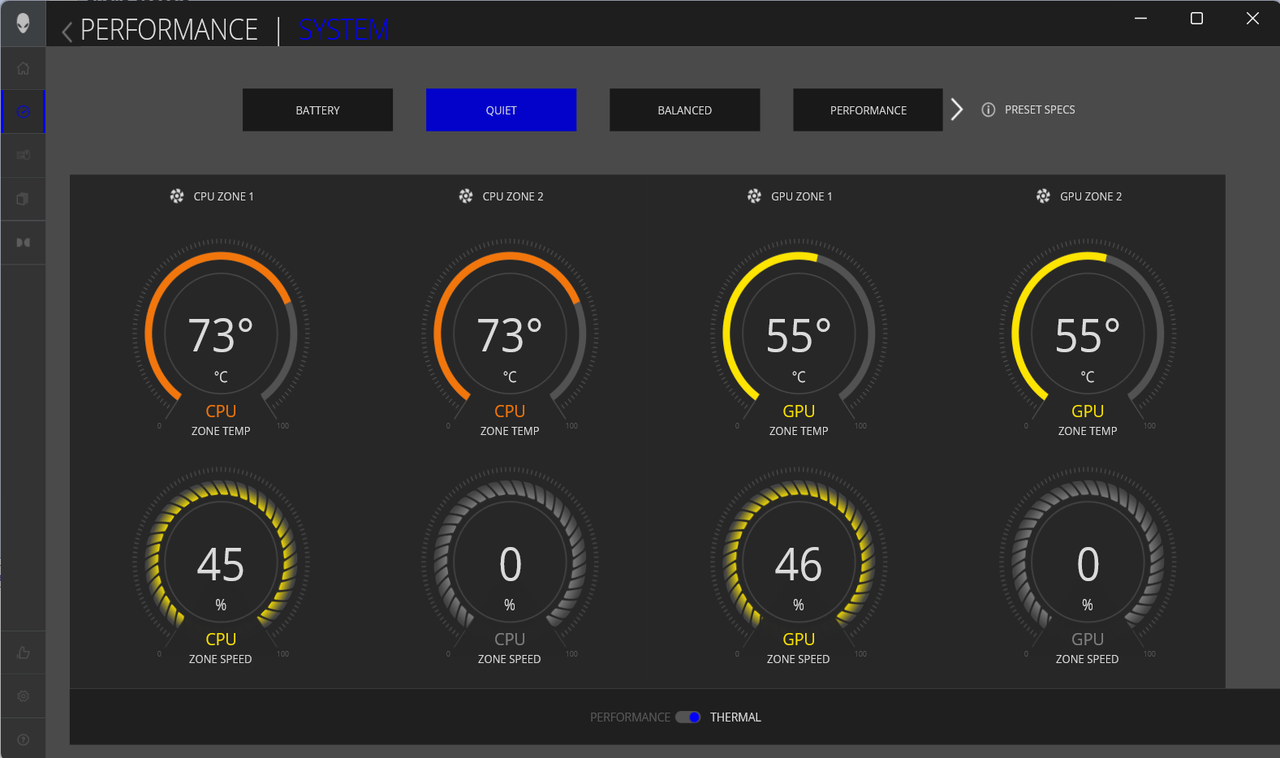Image resolution: width=1280 pixels, height=758 pixels.
Task: Click the fan icon beside GPU ZONE 1
Action: [754, 196]
